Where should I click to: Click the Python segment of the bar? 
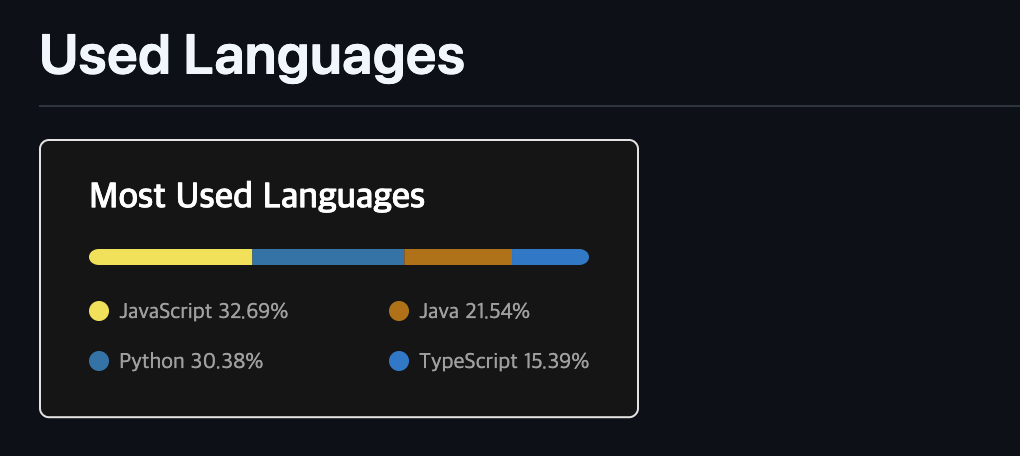coord(329,257)
